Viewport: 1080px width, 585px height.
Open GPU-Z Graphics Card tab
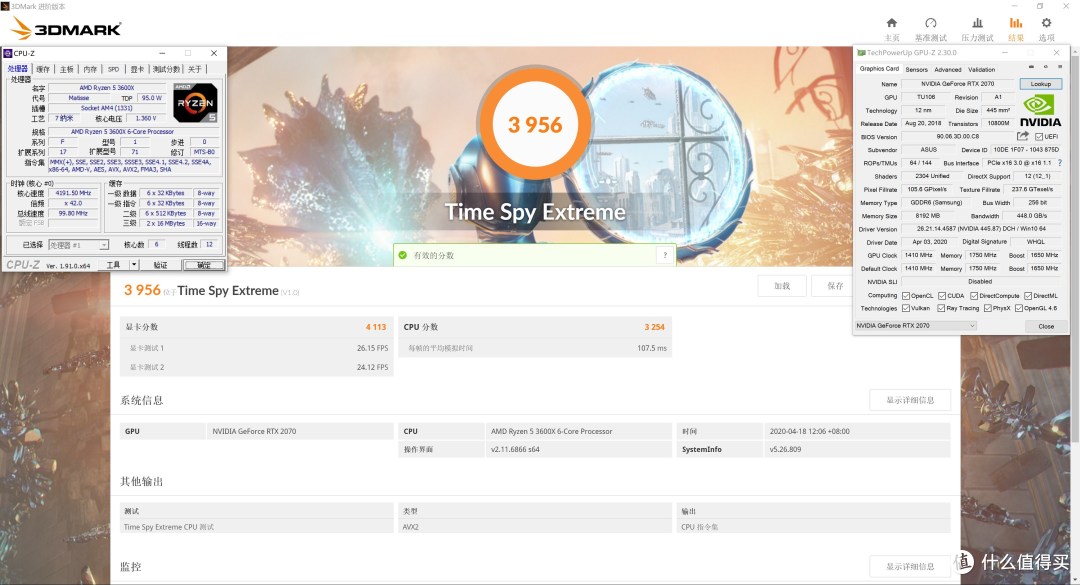879,69
